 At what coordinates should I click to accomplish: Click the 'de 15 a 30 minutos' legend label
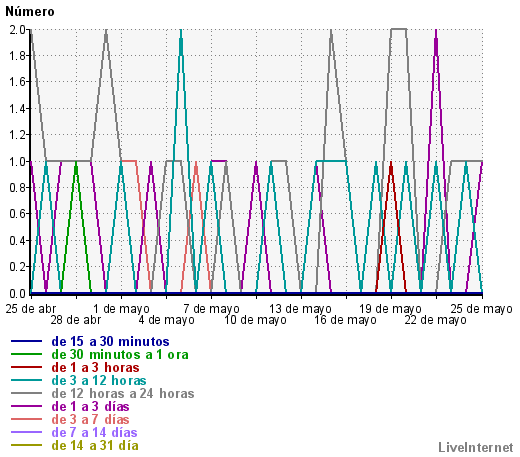pyautogui.click(x=110, y=342)
